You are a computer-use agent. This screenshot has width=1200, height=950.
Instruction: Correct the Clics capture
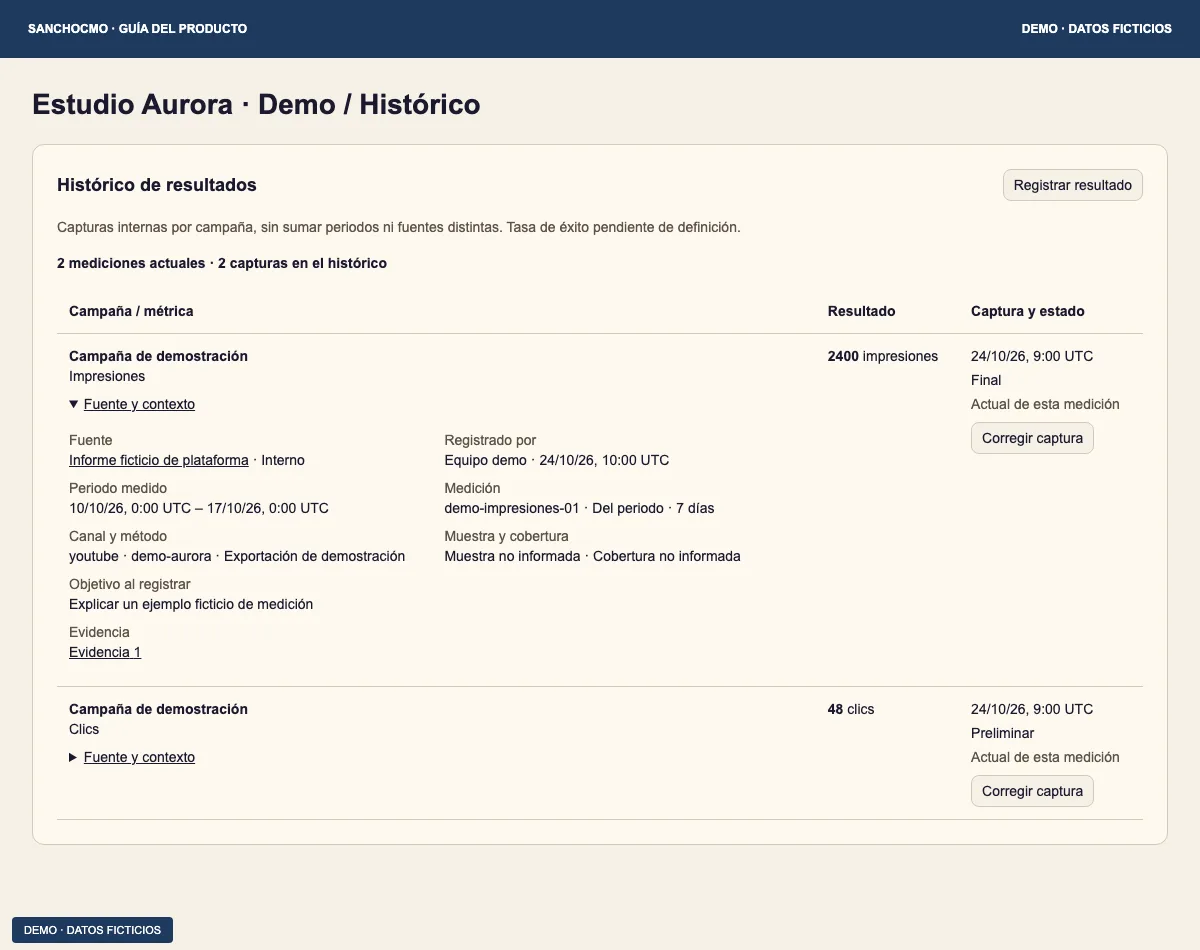tap(1032, 791)
